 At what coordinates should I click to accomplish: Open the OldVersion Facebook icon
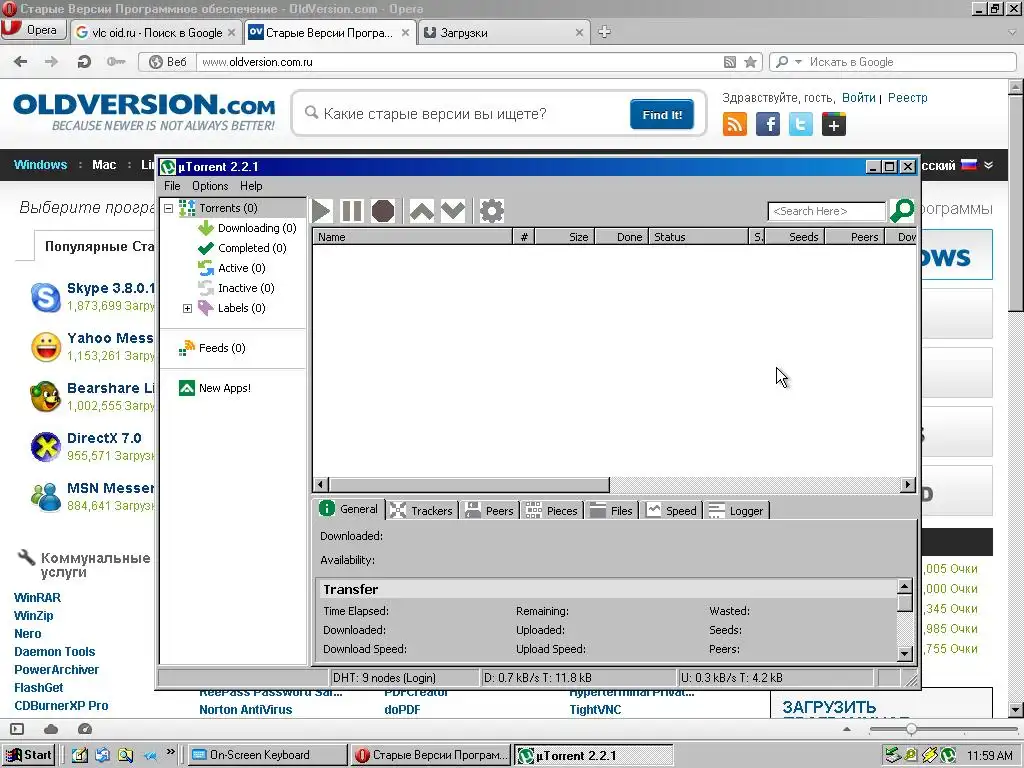click(768, 124)
